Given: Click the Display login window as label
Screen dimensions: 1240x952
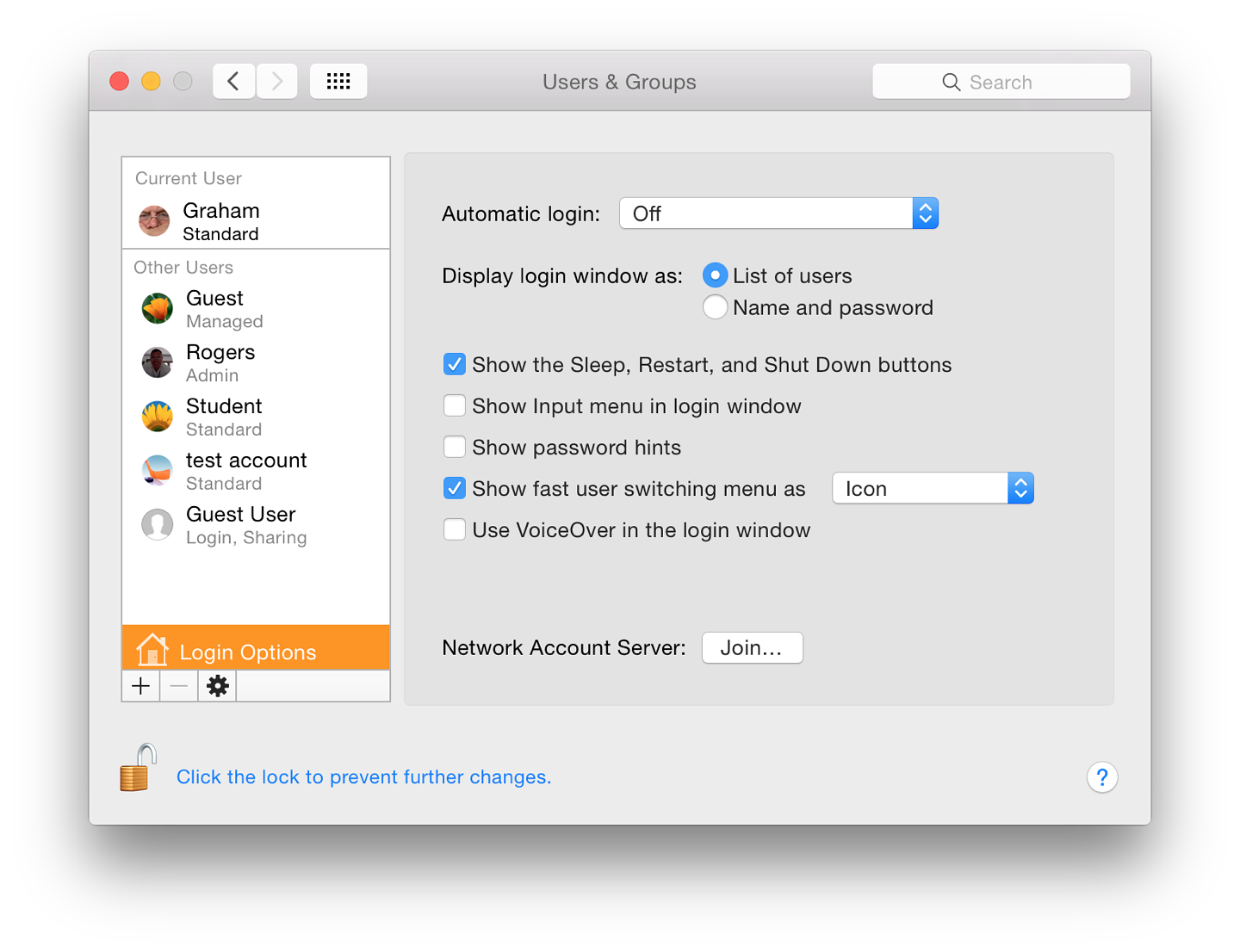Looking at the screenshot, I should (562, 275).
